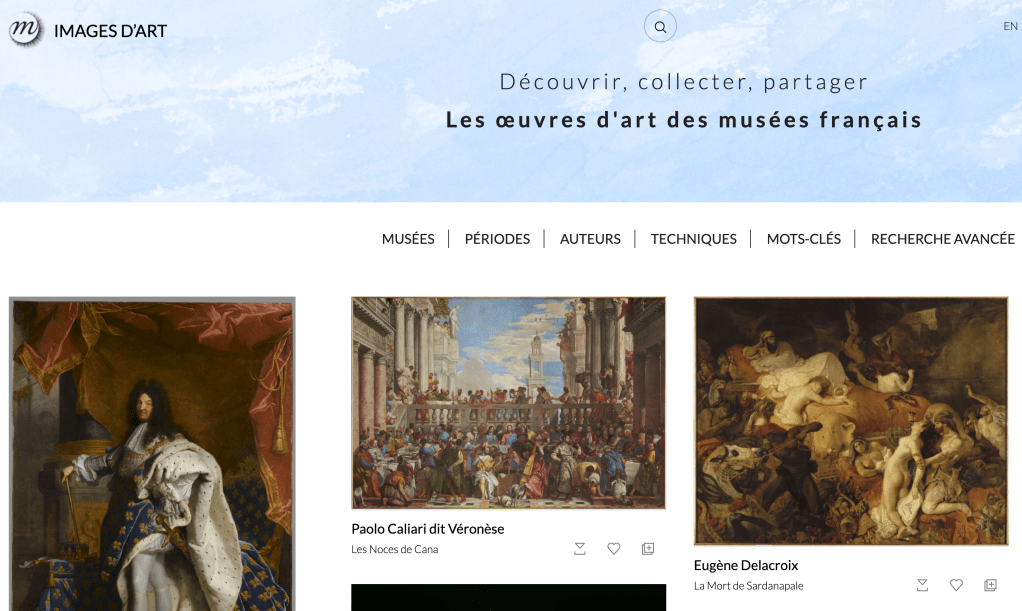
Task: Add Les Noces de Cana to collection
Action: 648,549
